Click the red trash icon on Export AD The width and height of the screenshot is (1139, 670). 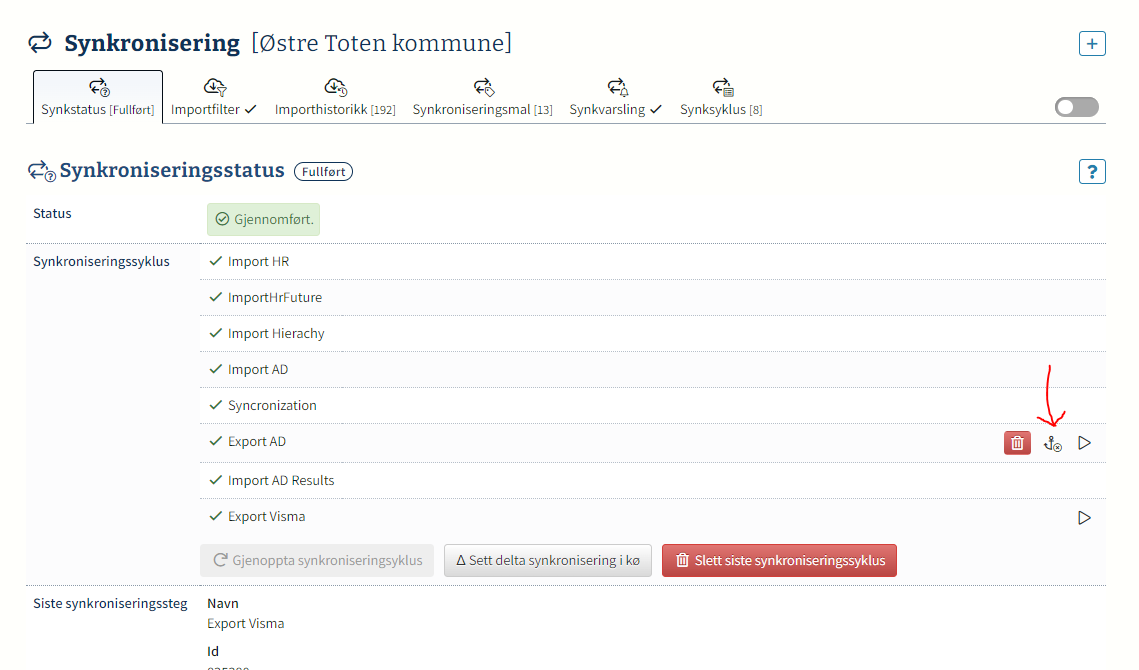coord(1017,443)
